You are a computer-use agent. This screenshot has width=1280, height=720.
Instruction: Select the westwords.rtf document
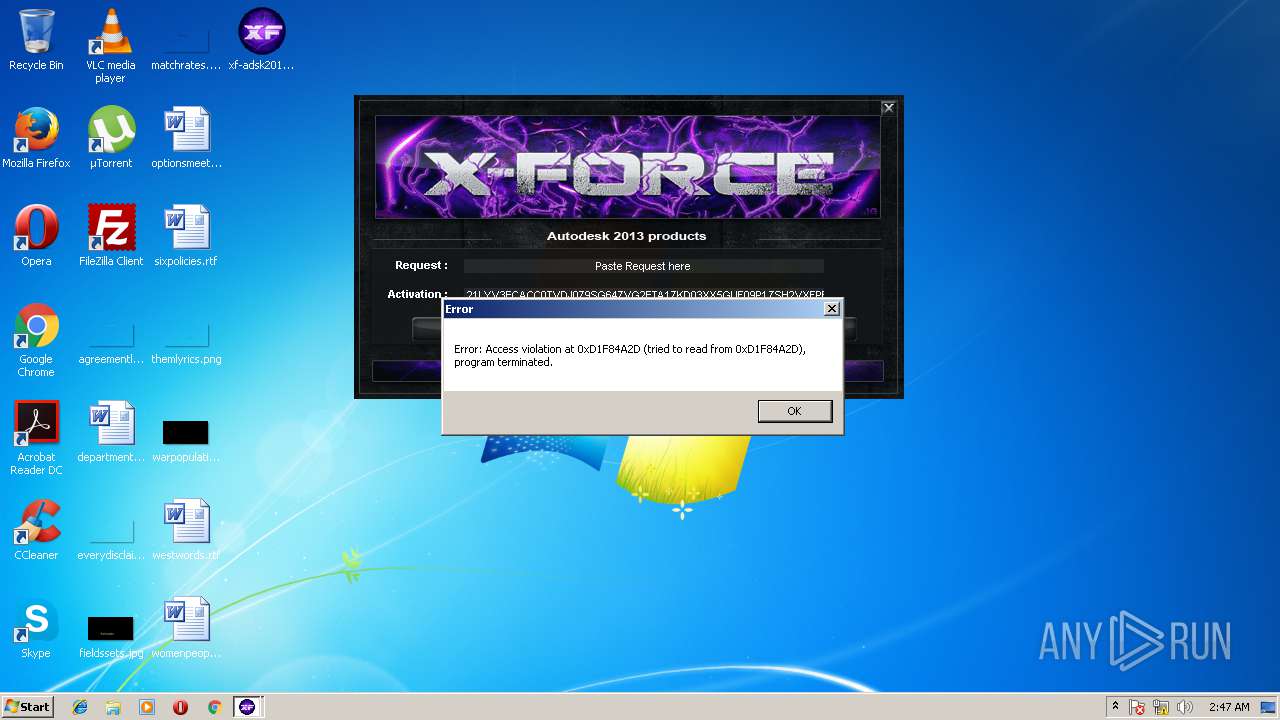pyautogui.click(x=186, y=531)
